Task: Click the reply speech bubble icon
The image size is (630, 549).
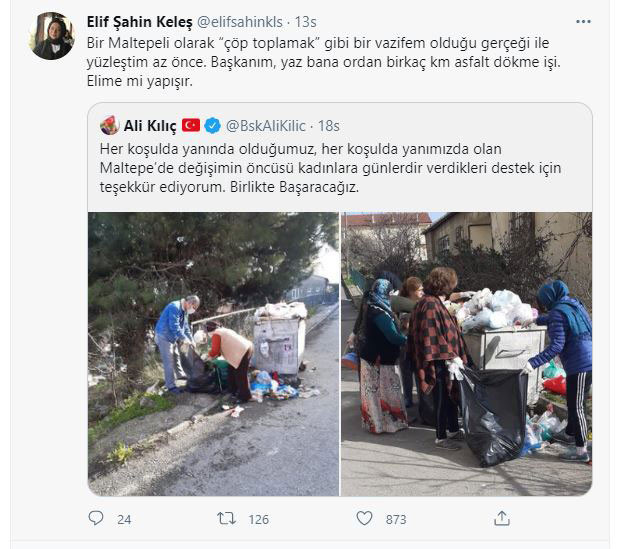Action: [96, 518]
